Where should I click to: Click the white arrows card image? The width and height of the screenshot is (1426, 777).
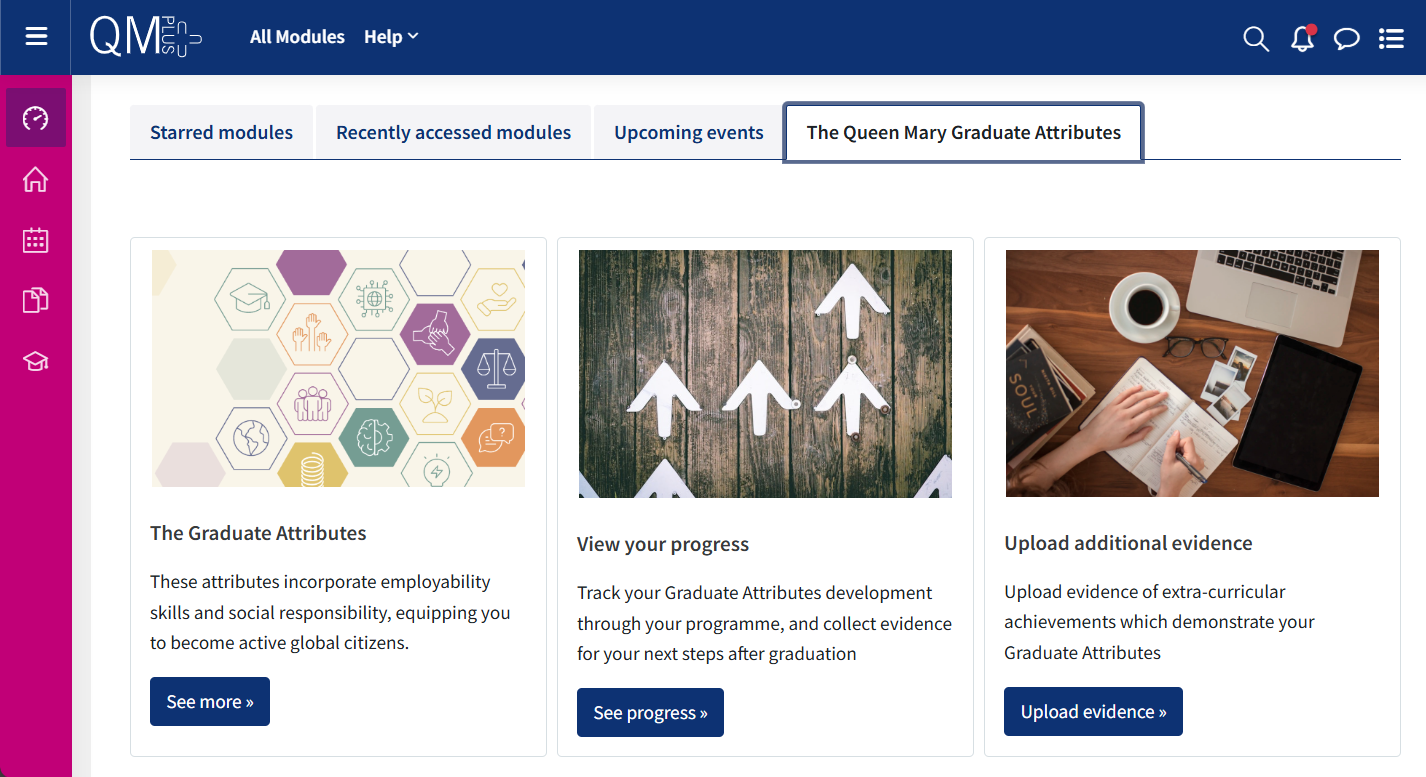point(765,373)
